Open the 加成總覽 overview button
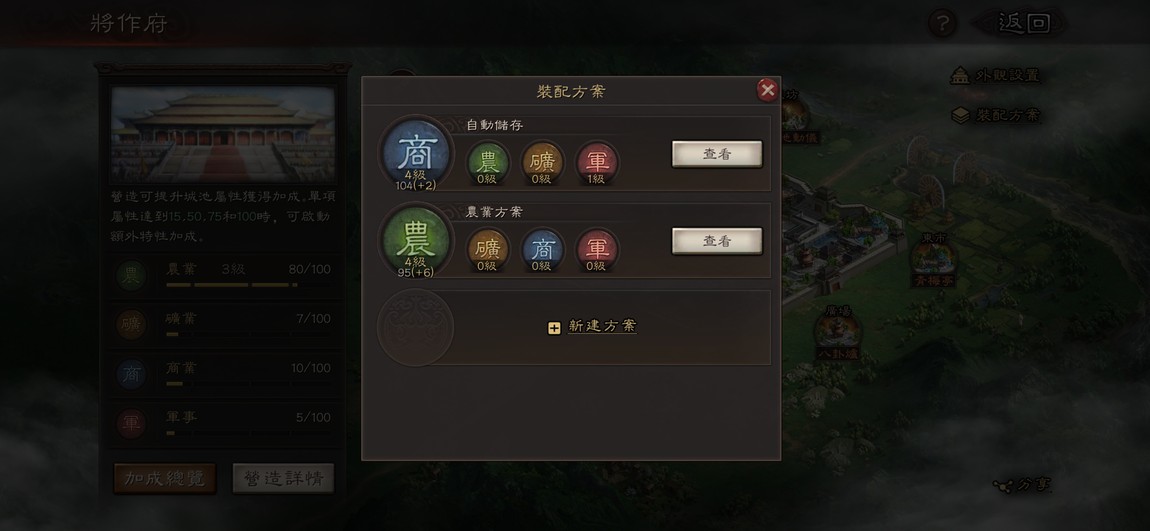 [x=164, y=478]
